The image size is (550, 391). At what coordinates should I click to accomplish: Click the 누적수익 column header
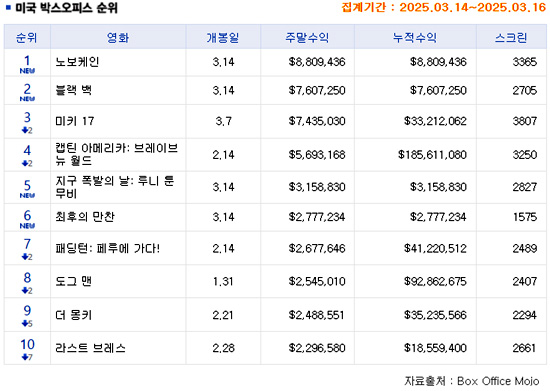415,37
